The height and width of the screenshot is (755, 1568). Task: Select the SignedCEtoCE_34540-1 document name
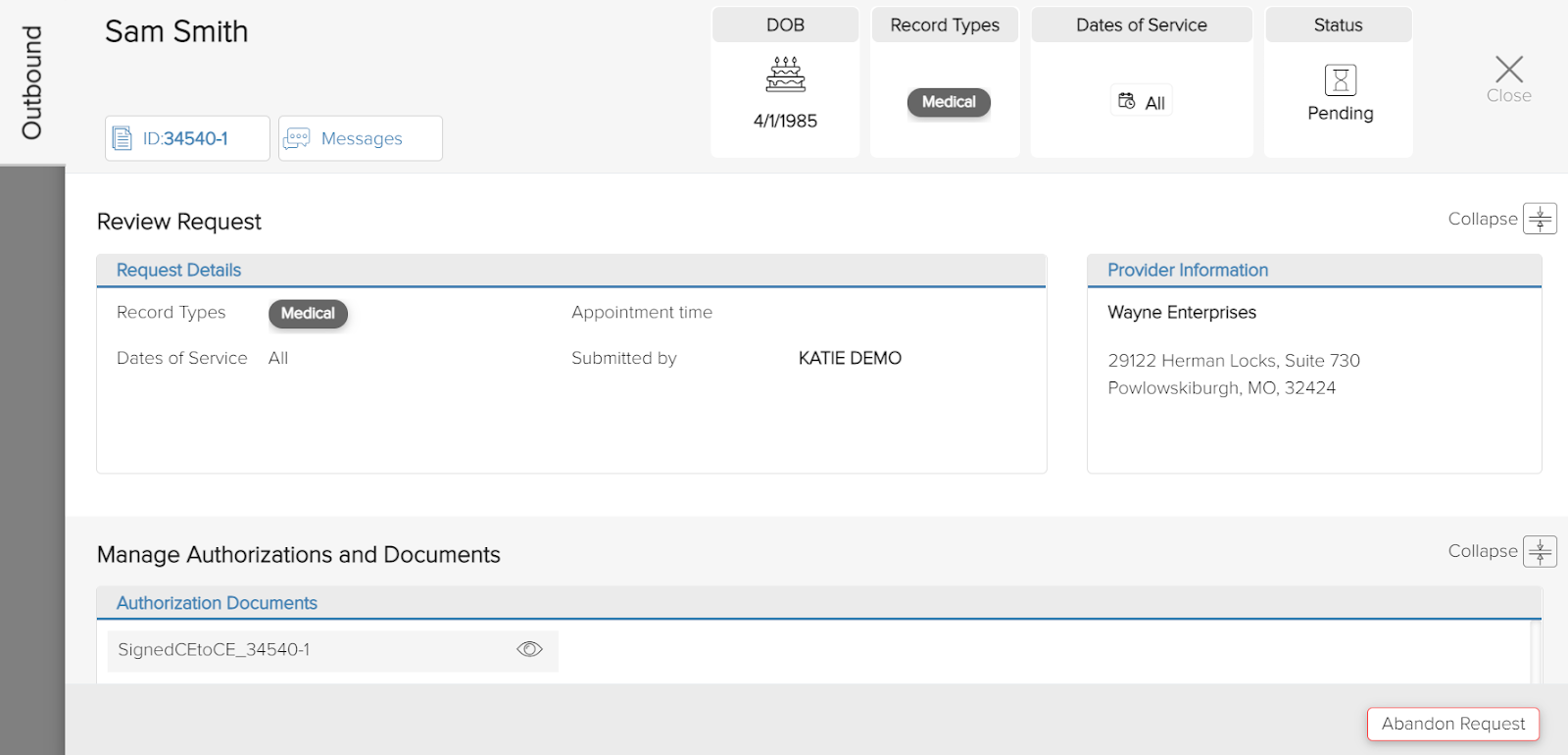214,649
